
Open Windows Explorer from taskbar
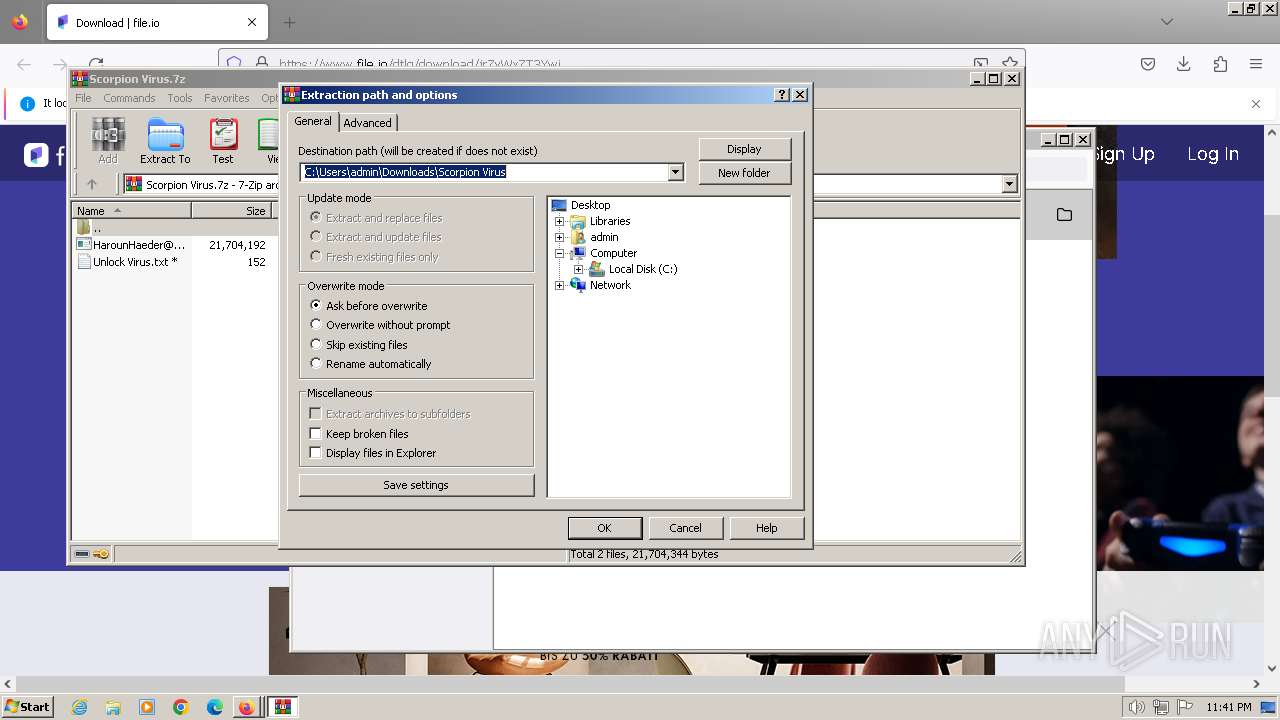(x=113, y=707)
